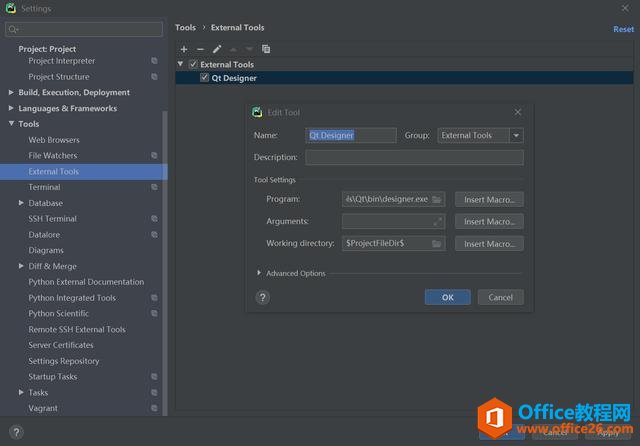Viewport: 640px width, 446px height.
Task: Click project-level icon beside Tasks
Action: (154, 393)
